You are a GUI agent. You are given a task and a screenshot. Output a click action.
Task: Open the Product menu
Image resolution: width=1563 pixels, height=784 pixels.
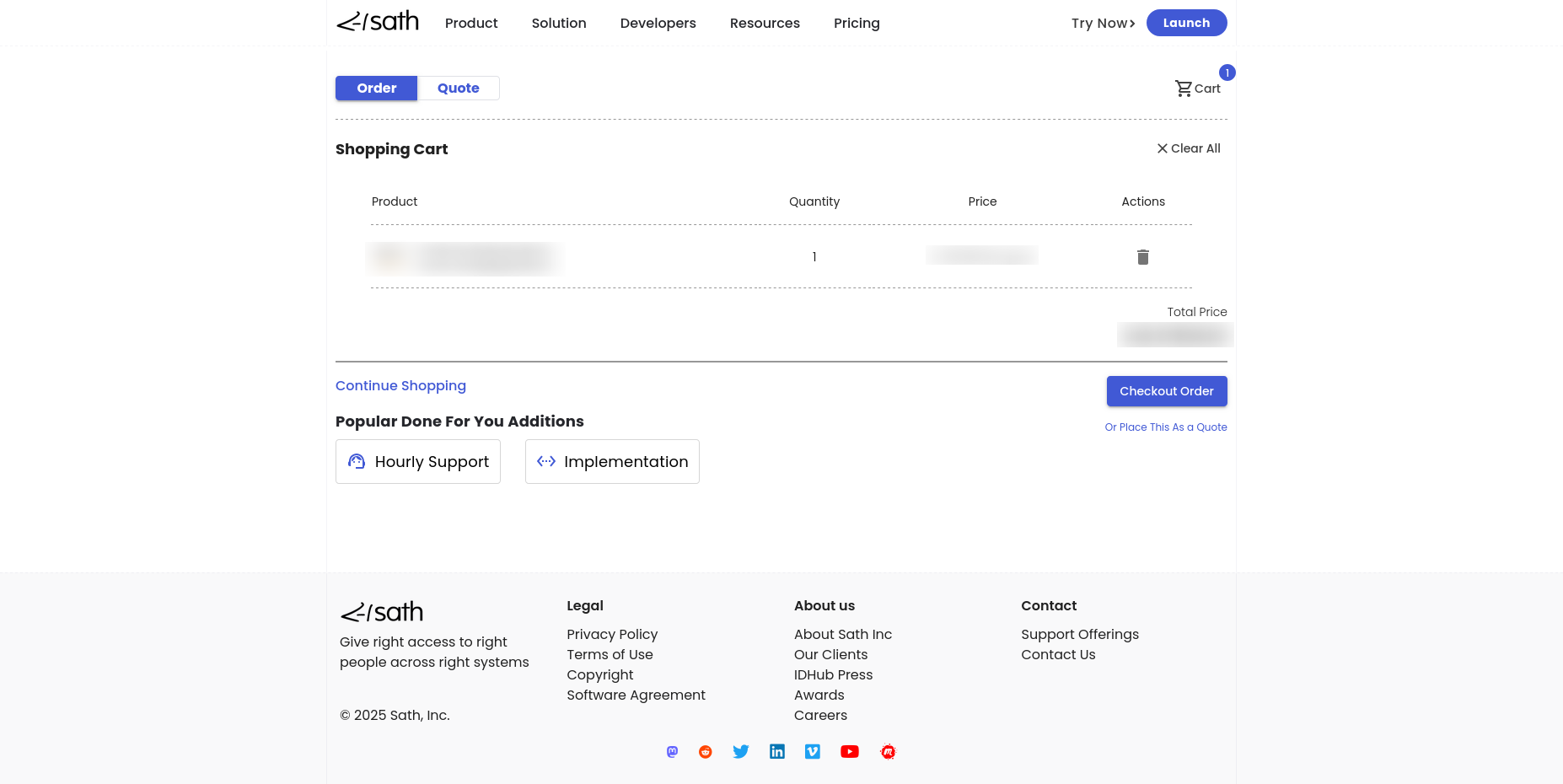471,24
